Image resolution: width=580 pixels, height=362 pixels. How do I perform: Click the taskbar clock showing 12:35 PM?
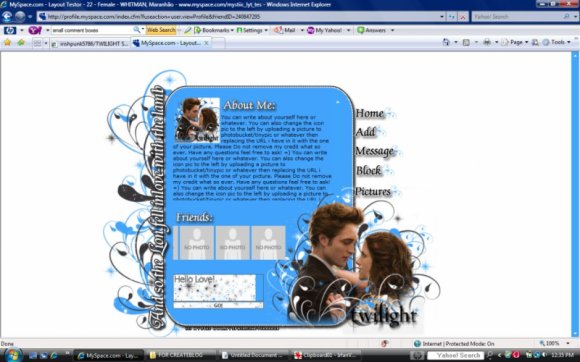pos(564,355)
